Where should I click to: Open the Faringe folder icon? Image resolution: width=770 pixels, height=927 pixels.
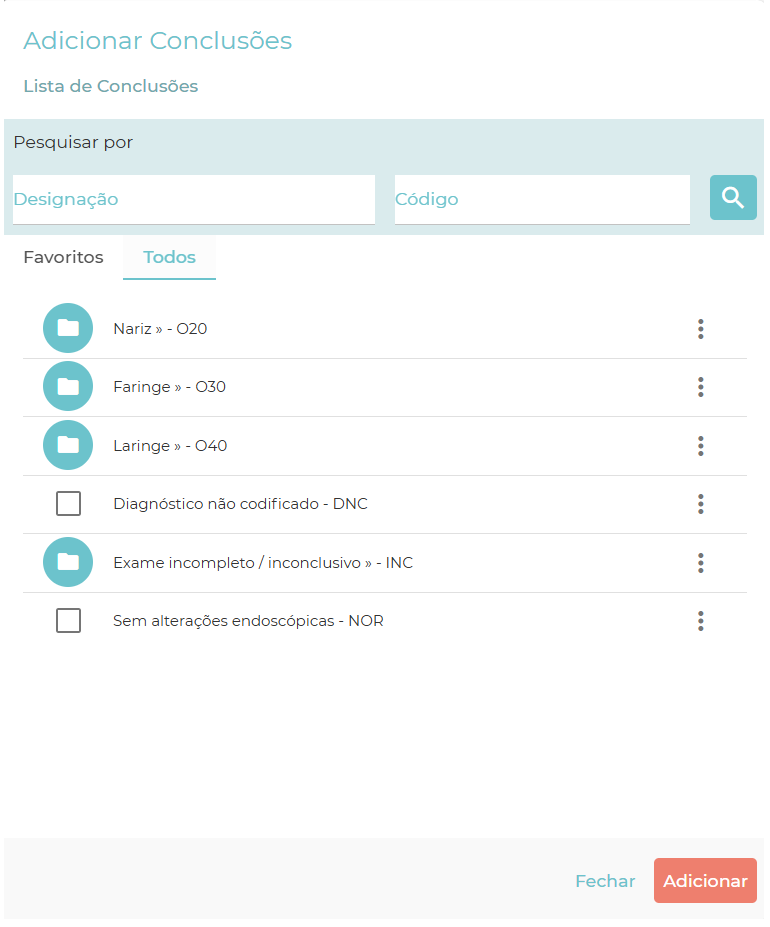pyautogui.click(x=68, y=387)
